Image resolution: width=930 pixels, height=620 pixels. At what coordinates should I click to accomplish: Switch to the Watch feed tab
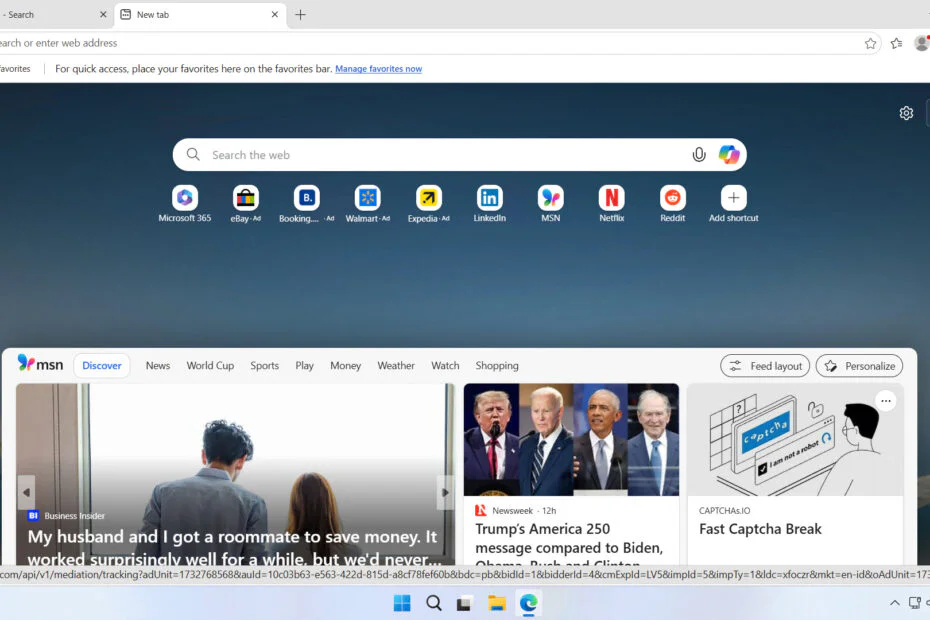tap(445, 365)
